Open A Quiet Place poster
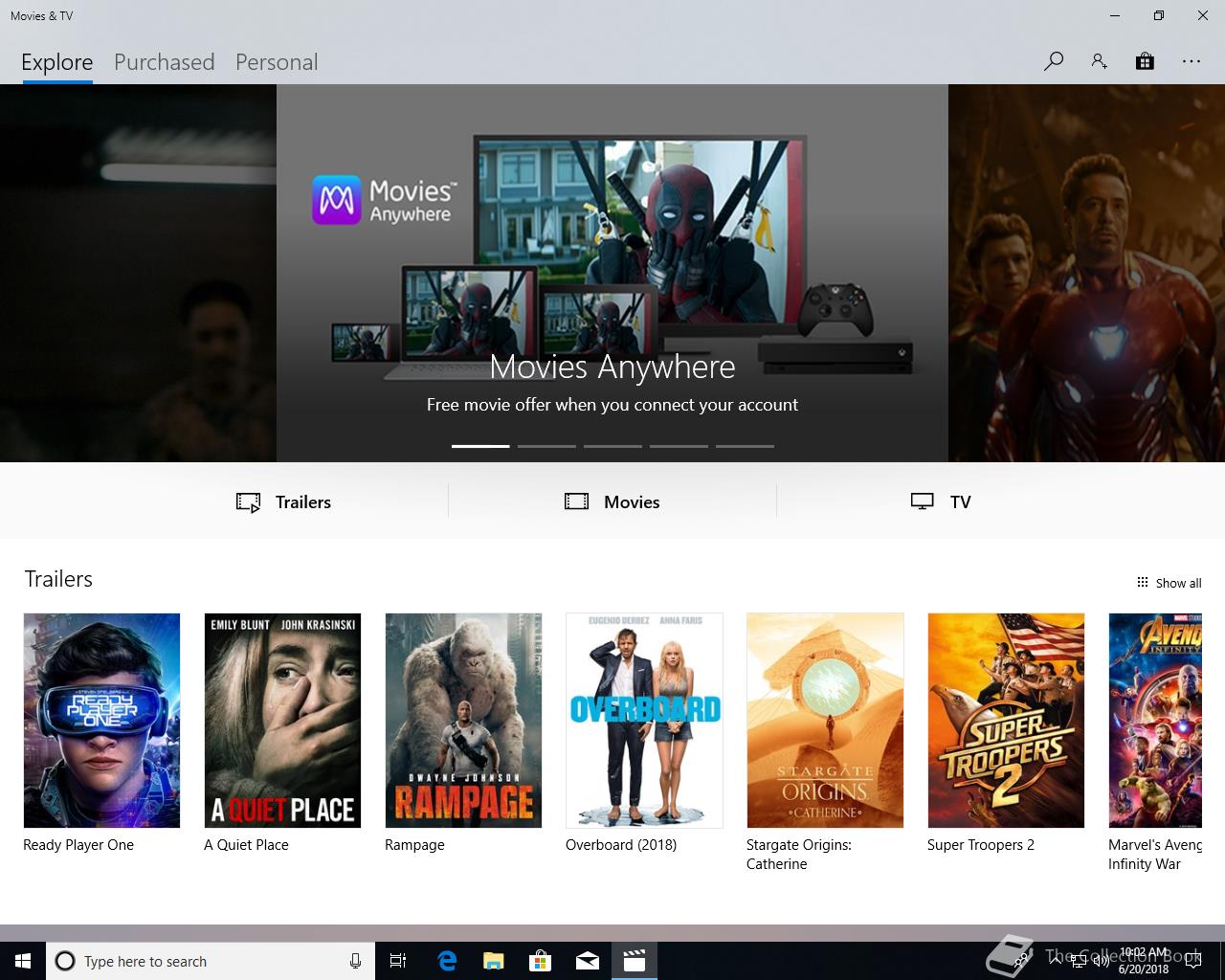 tap(282, 721)
